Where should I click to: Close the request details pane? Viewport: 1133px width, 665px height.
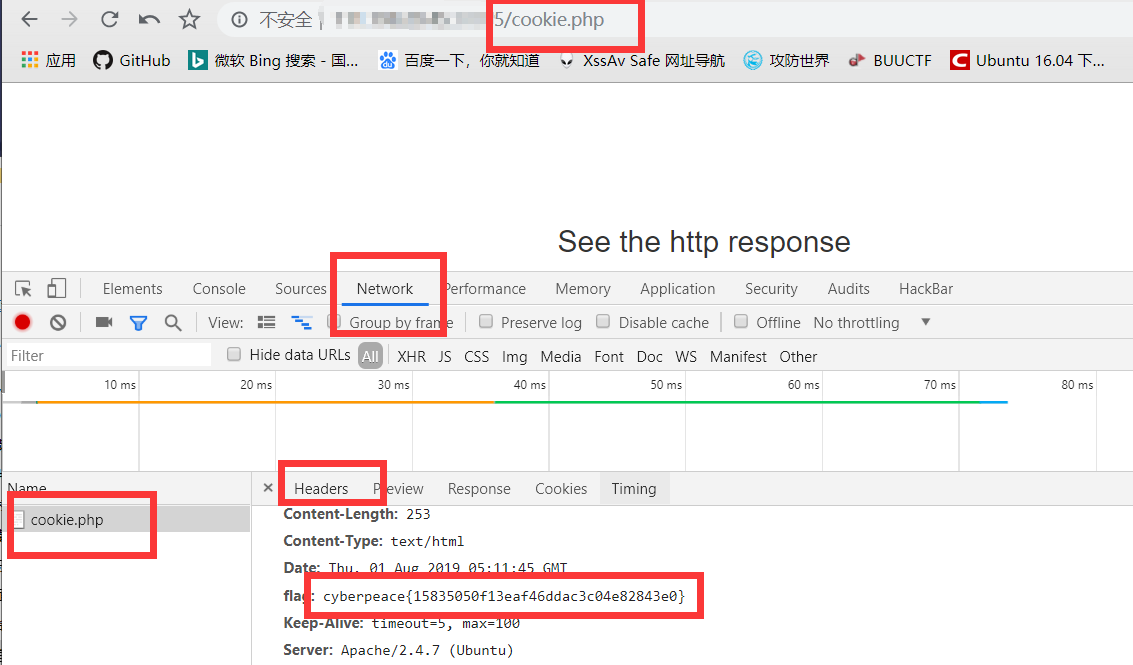click(x=268, y=488)
